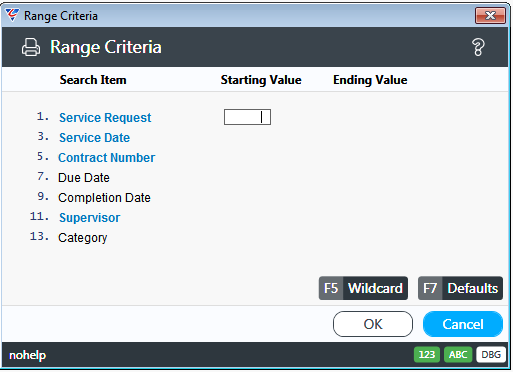
Task: Click the Category search item
Action: pyautogui.click(x=82, y=238)
